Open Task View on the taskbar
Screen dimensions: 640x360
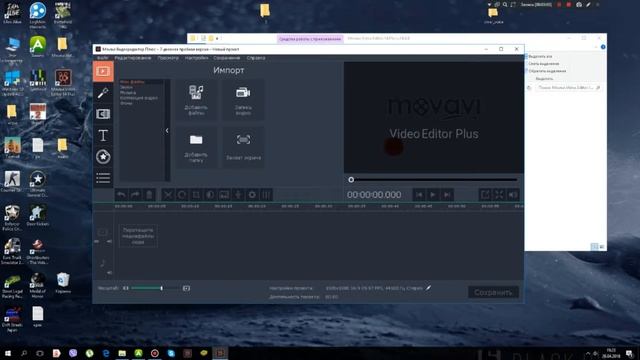[40, 353]
